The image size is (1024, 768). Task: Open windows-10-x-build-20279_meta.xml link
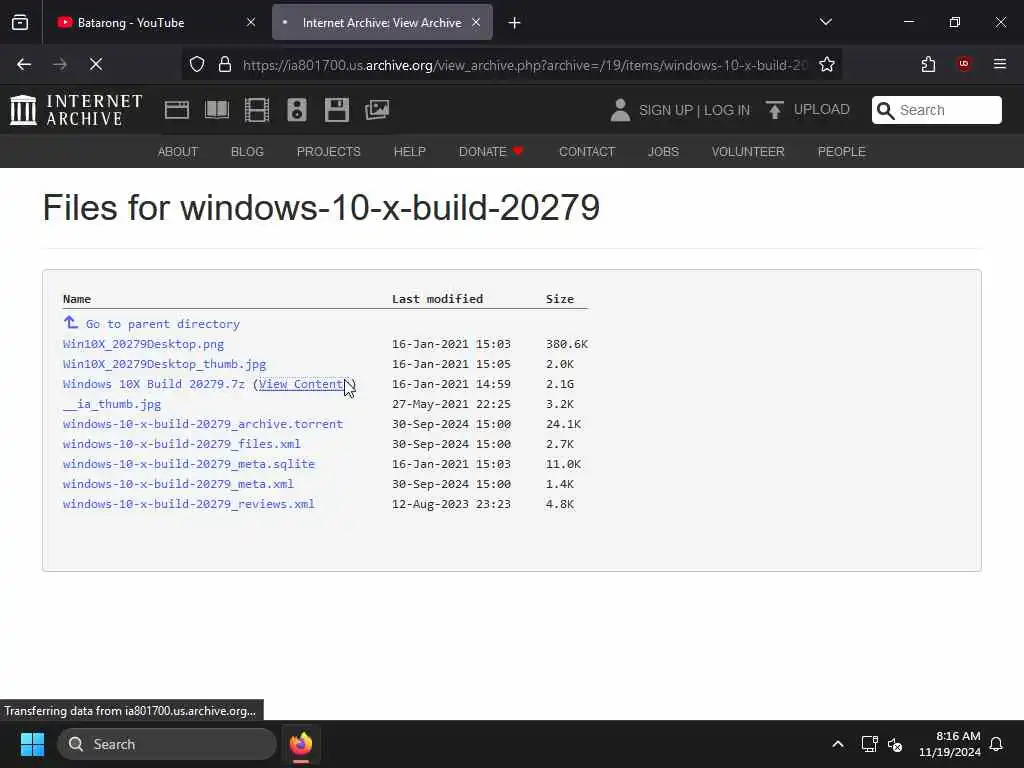178,484
